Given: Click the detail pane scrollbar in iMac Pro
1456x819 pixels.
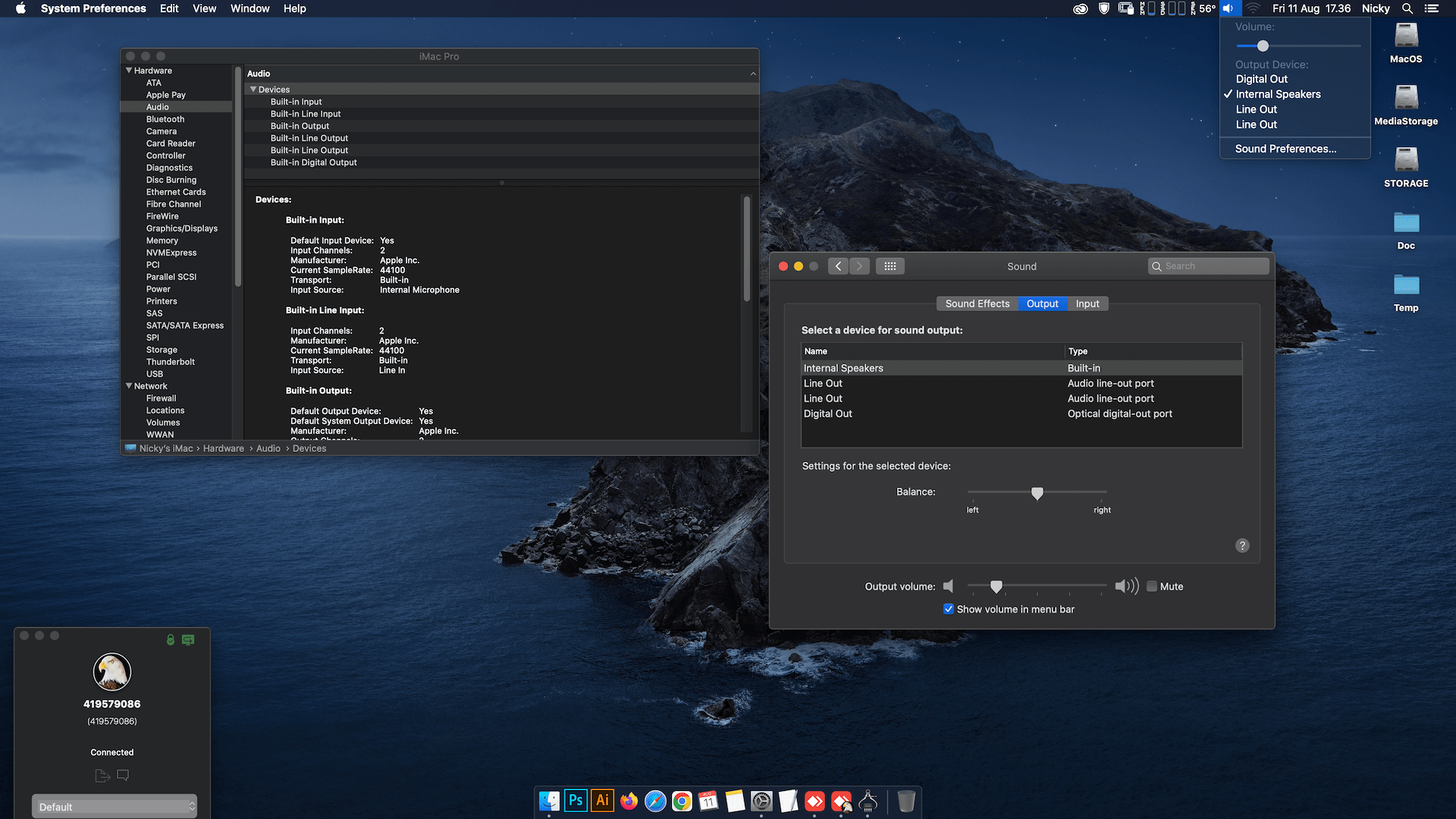Looking at the screenshot, I should point(747,249).
